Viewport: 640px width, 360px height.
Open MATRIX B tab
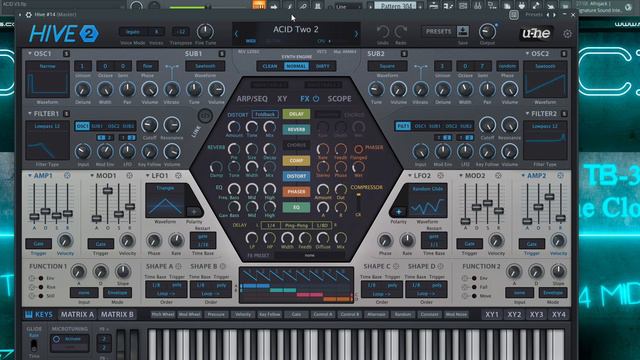tap(117, 314)
